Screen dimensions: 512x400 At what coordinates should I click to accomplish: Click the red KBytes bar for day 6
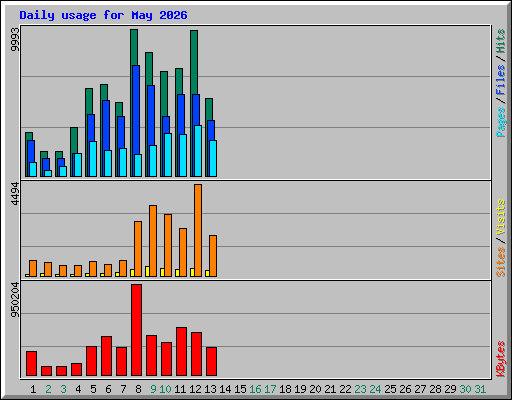coord(106,356)
